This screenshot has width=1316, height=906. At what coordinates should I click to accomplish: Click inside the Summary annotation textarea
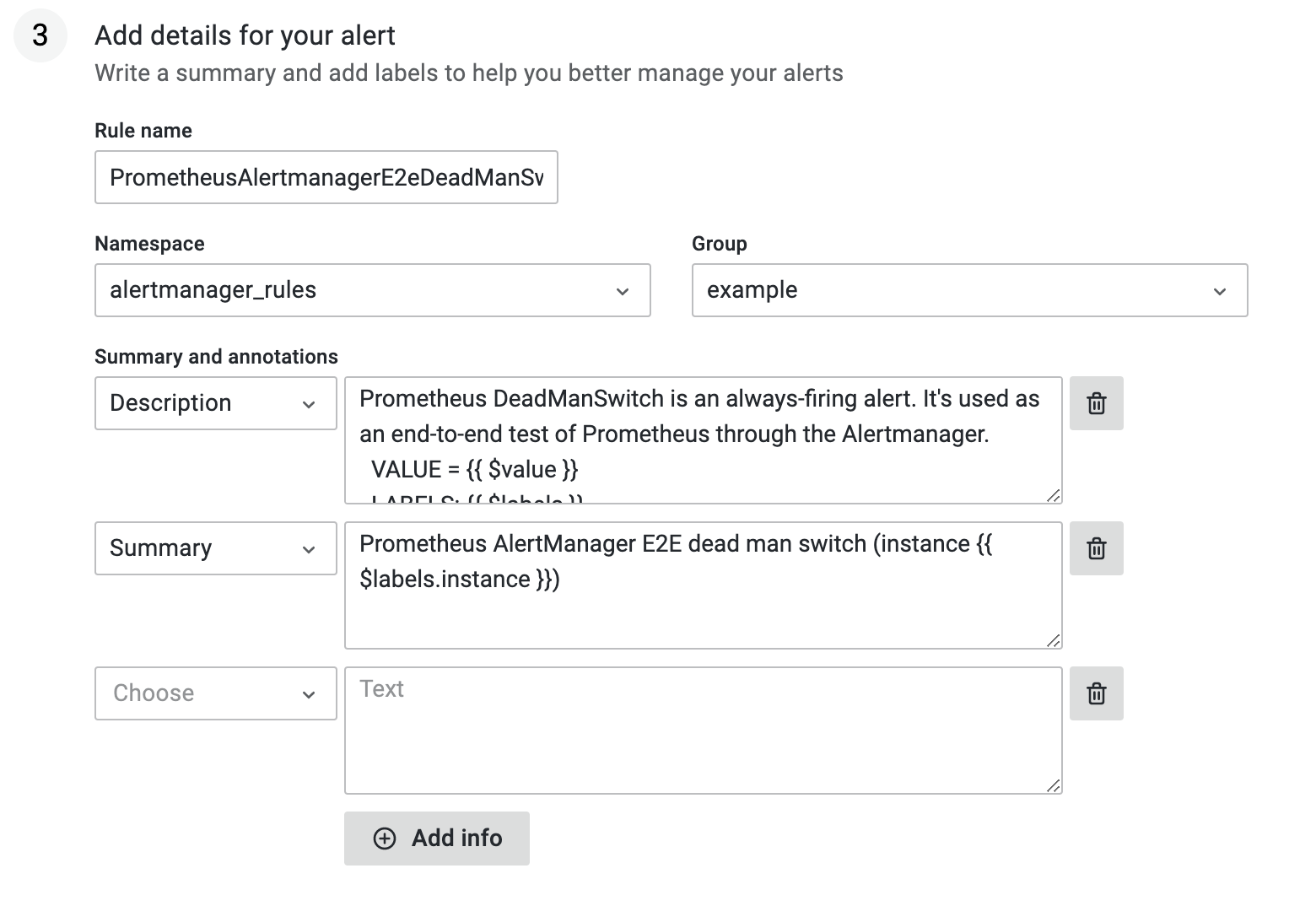(x=703, y=582)
